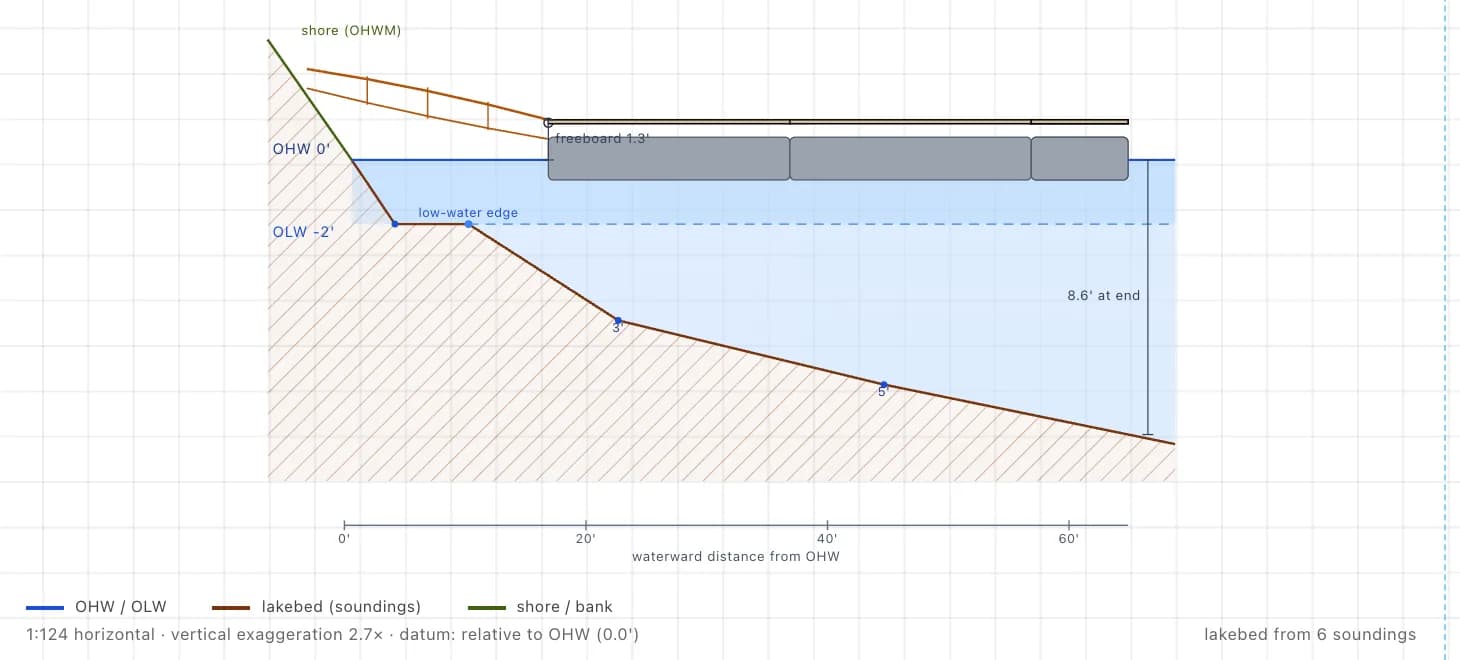Click the 'freeboard 1.3'' annotation
Screen dimensions: 1460x660
pos(602,139)
